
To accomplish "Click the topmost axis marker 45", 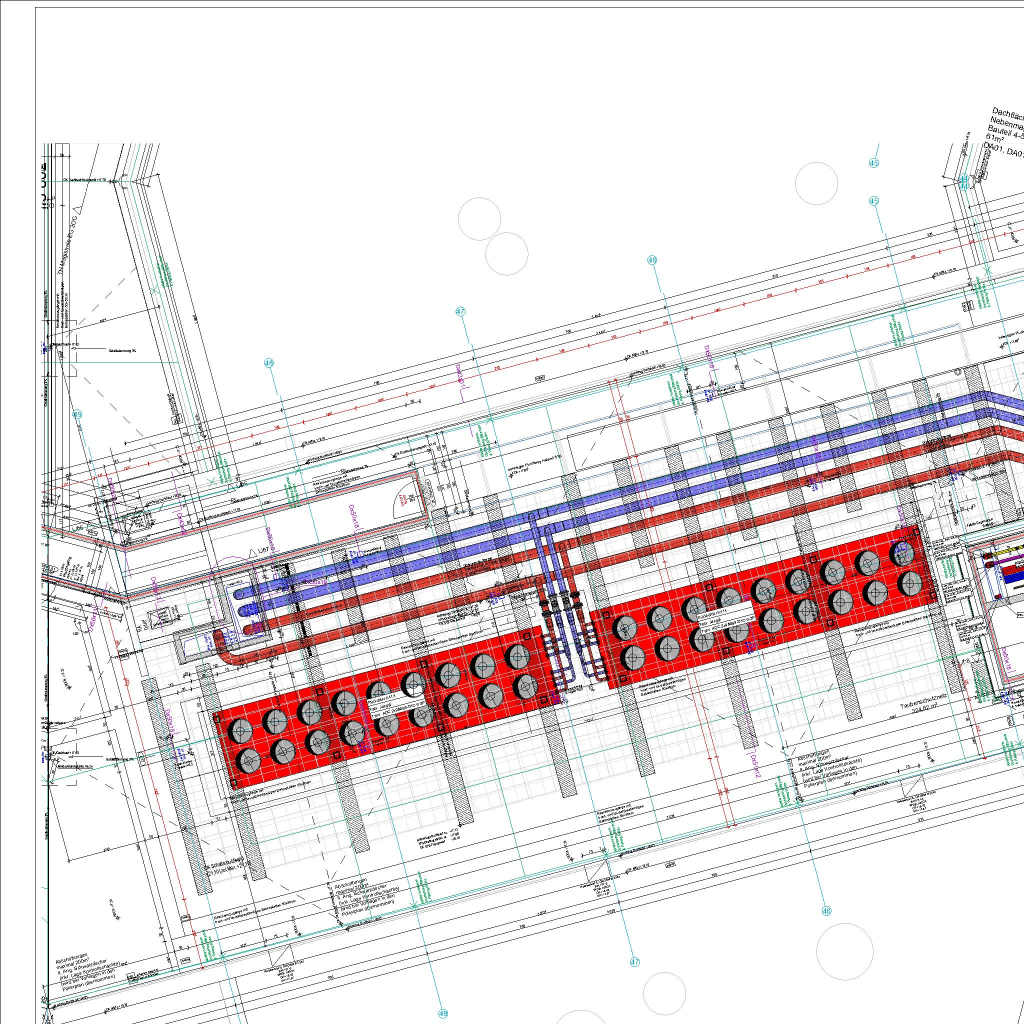I will click(x=873, y=163).
